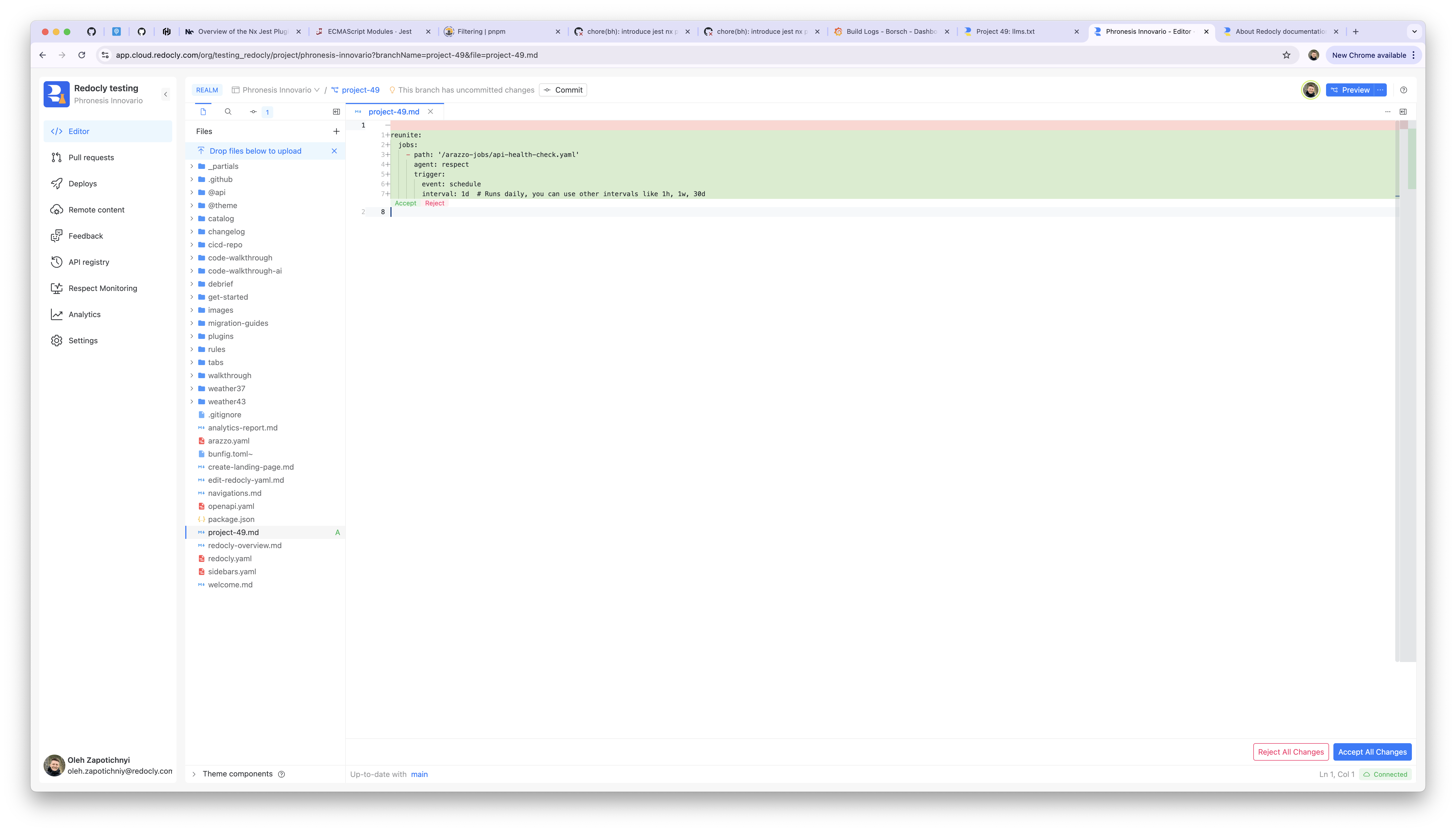Open Respect Monitoring
Viewport: 1456px width, 832px height.
click(107, 289)
